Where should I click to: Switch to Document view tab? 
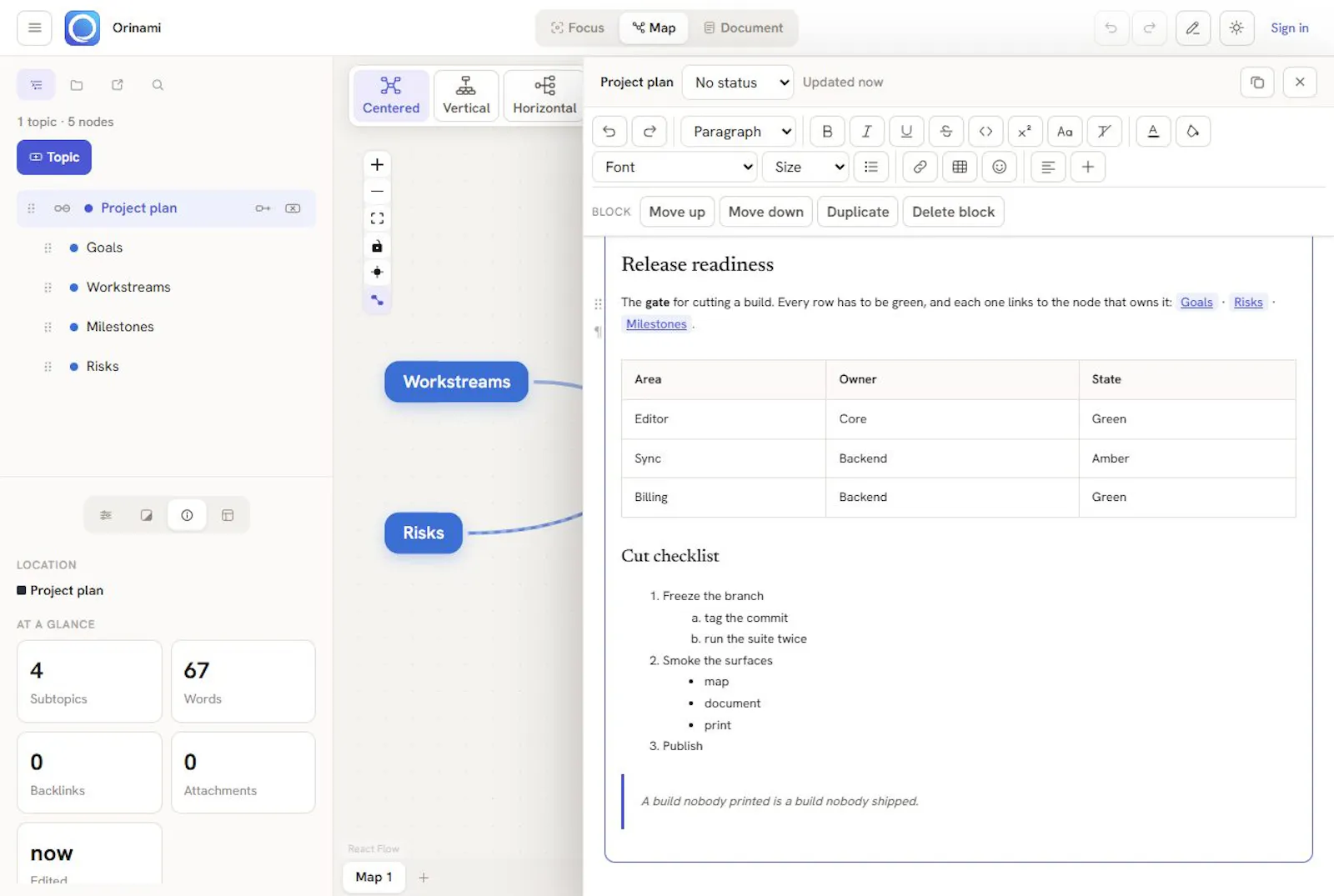click(743, 28)
